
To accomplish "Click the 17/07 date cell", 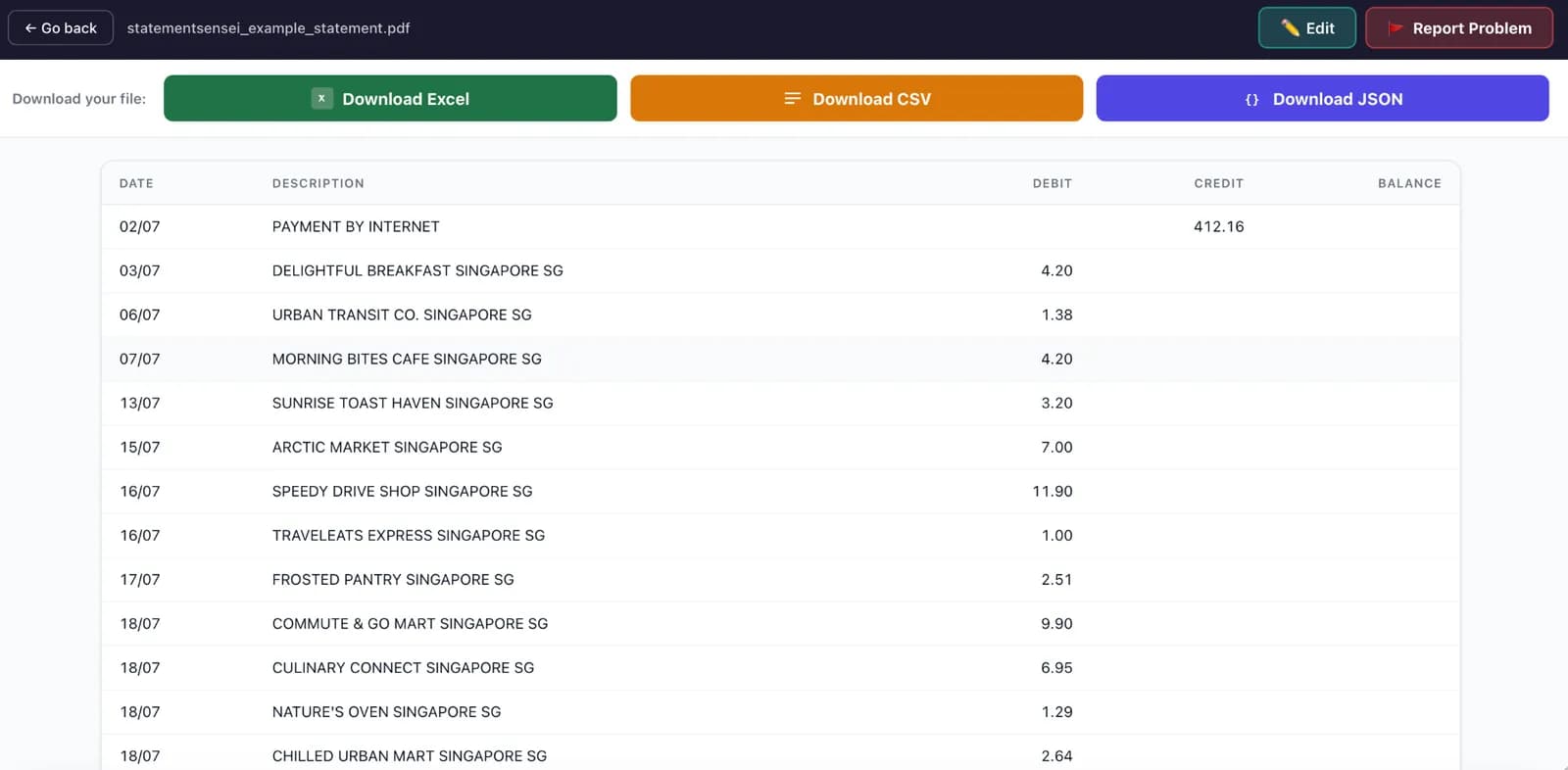I will pos(139,579).
